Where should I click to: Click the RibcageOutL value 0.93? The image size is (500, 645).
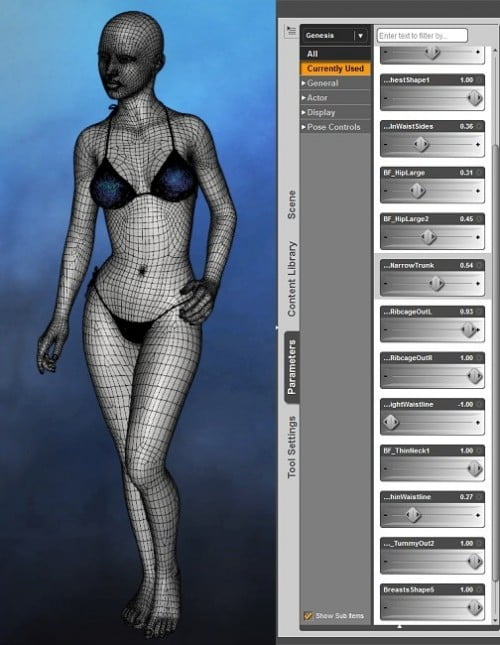point(466,312)
